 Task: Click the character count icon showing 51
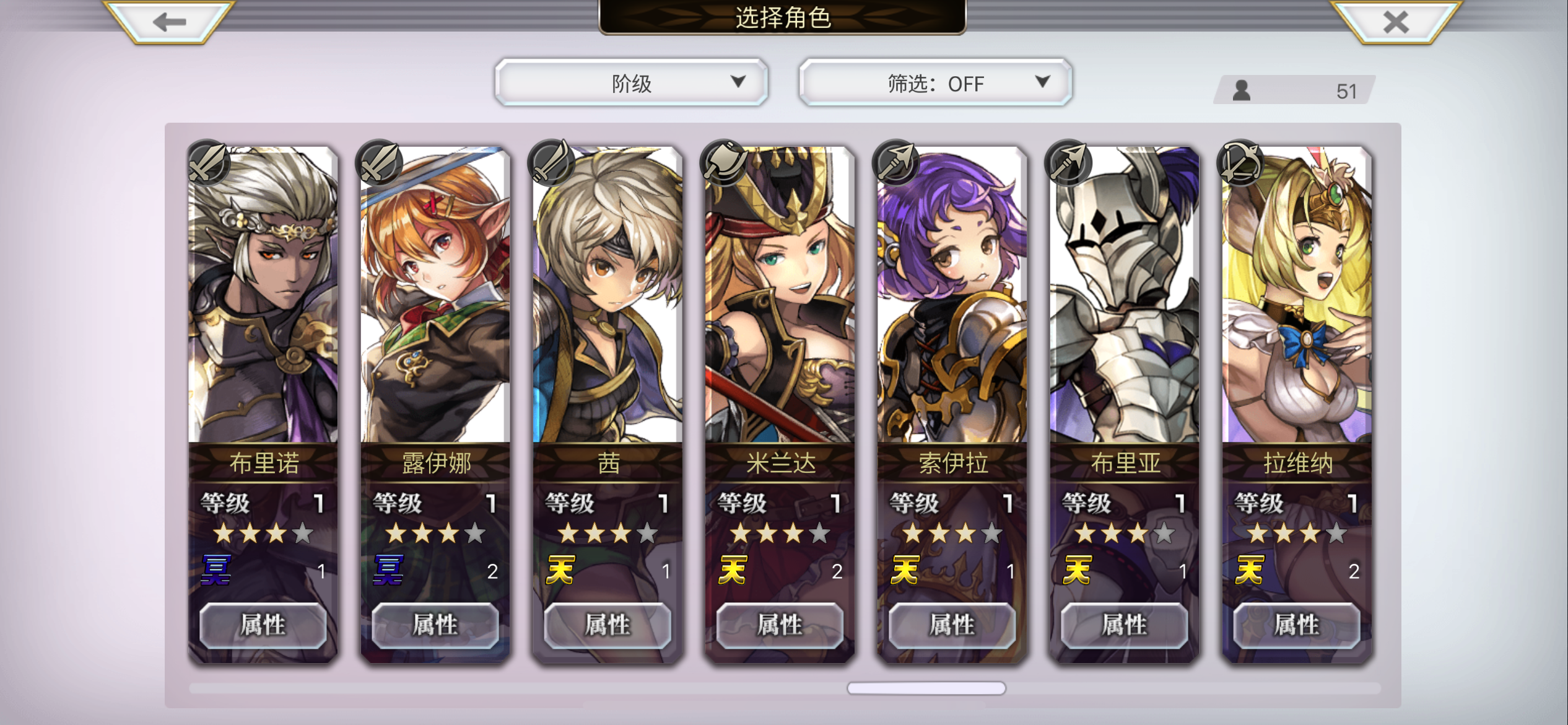1242,90
